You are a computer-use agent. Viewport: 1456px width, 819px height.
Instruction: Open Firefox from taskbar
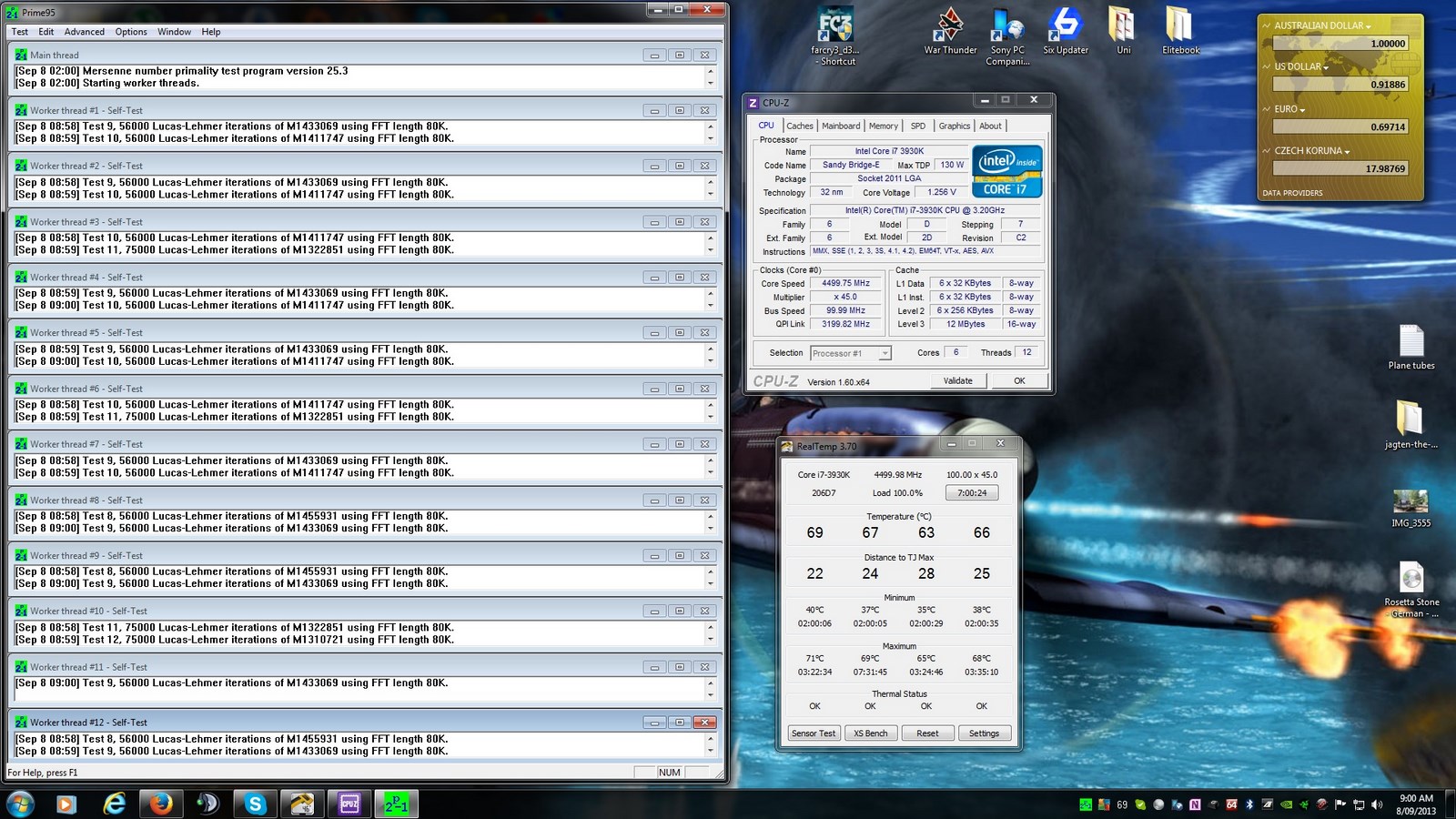[161, 804]
